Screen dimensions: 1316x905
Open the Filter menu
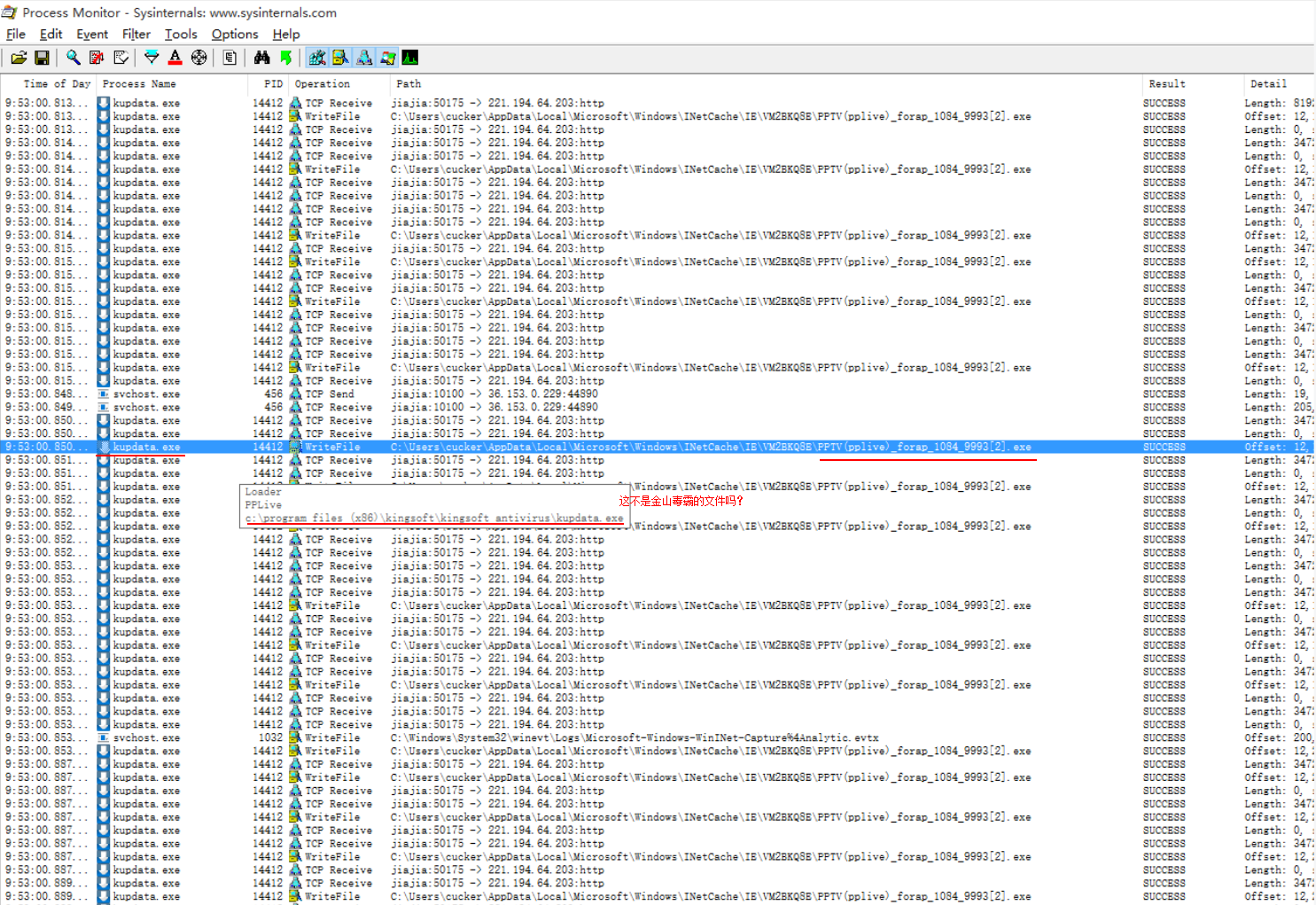pos(136,34)
